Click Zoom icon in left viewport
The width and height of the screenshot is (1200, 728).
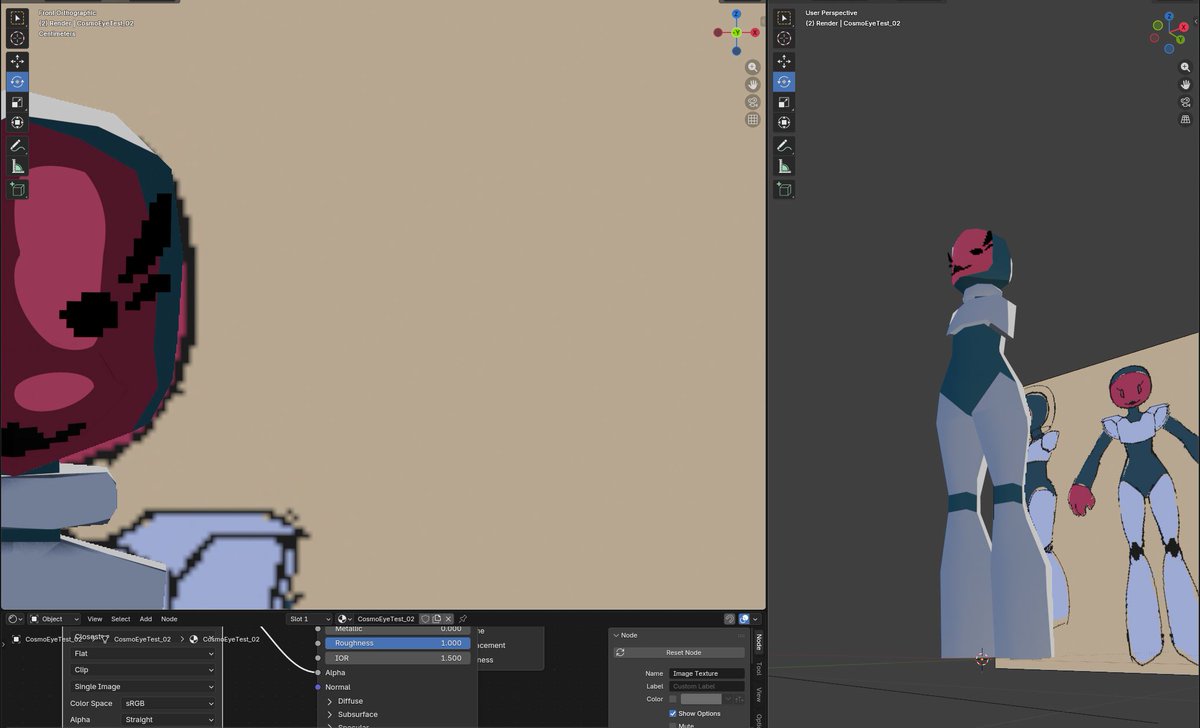(752, 67)
